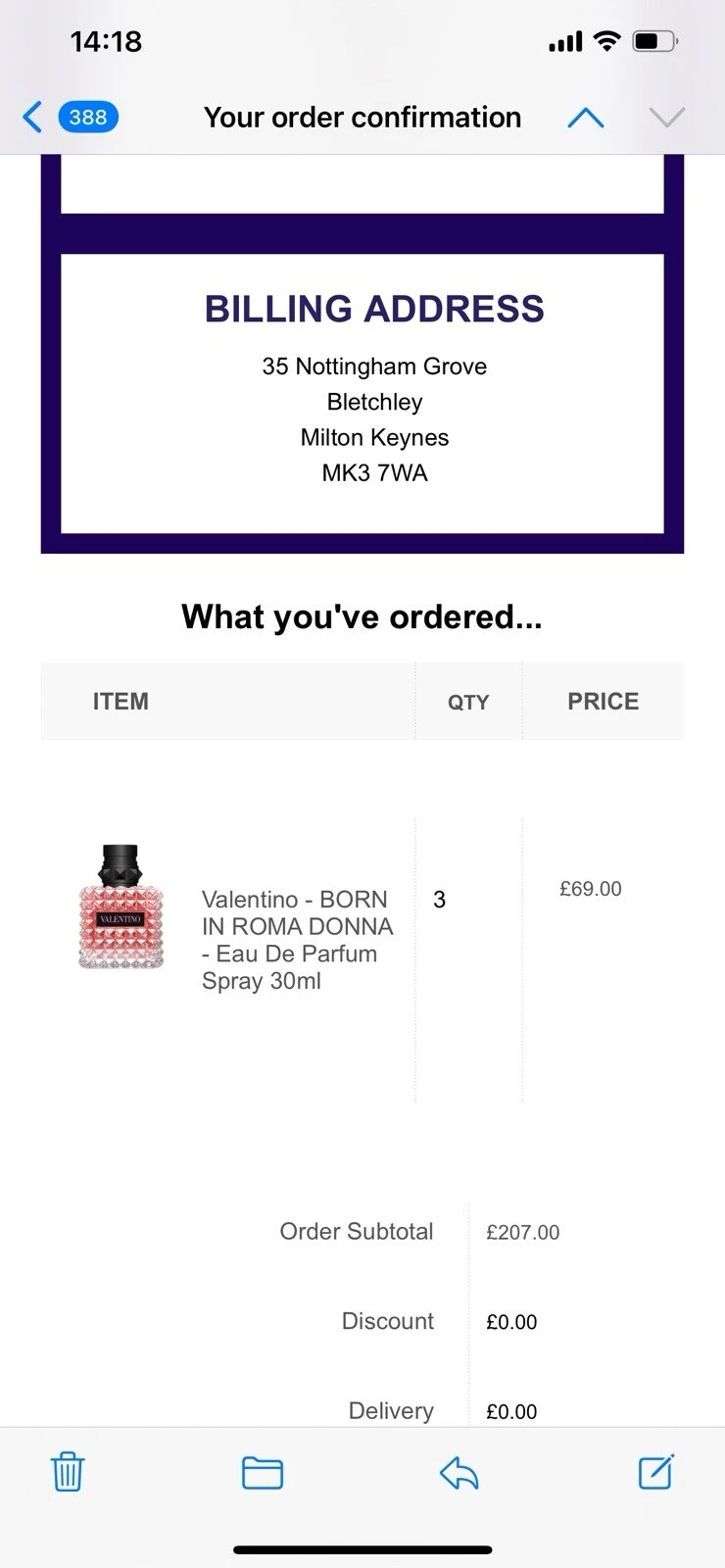Delete email with trash icon

tap(68, 1472)
